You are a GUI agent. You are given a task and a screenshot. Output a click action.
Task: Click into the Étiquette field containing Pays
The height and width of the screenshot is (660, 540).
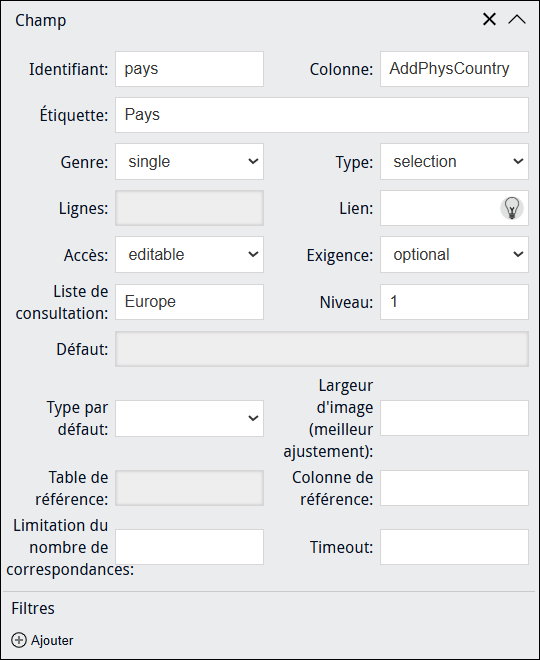322,115
